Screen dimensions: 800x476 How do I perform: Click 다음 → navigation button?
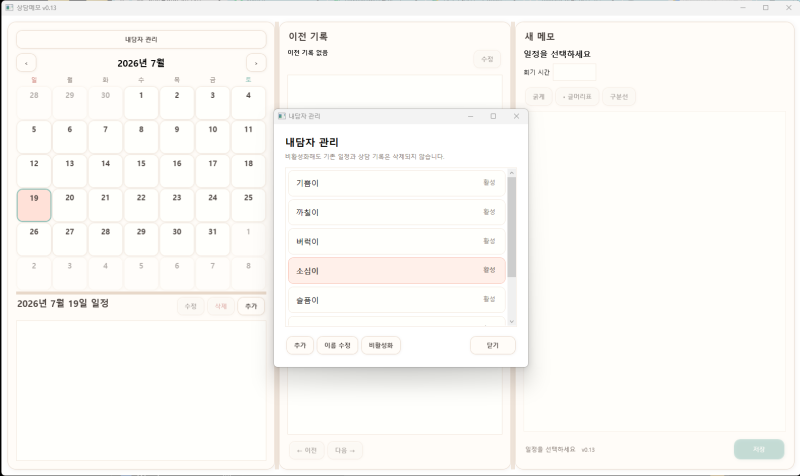pos(345,450)
